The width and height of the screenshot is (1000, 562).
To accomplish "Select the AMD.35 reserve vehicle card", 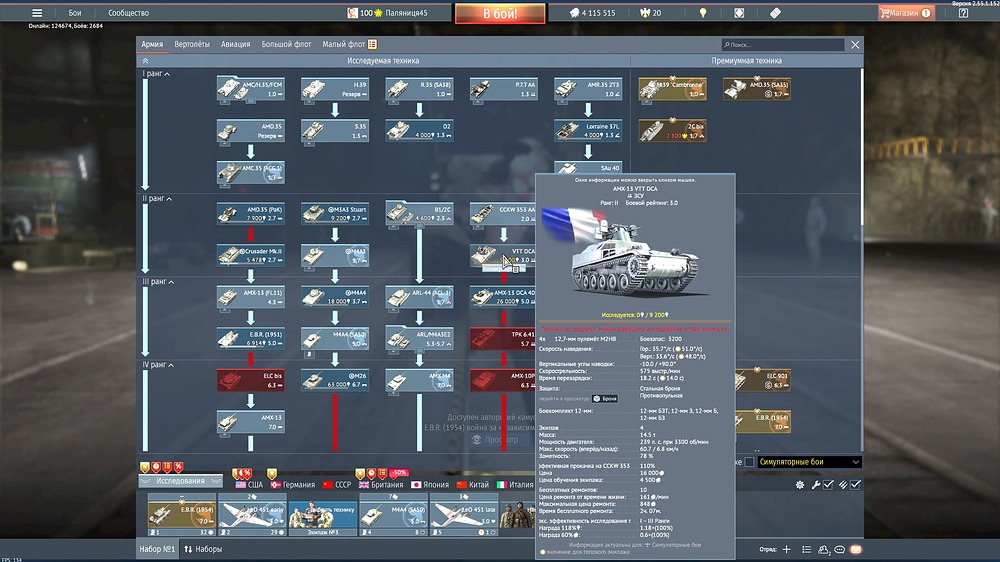I will click(251, 131).
